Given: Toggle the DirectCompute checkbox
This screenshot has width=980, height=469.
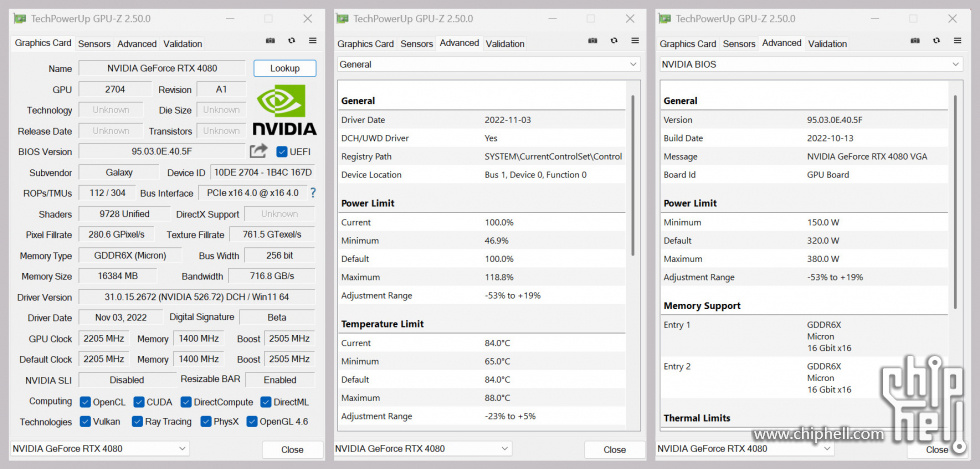Looking at the screenshot, I should [186, 401].
